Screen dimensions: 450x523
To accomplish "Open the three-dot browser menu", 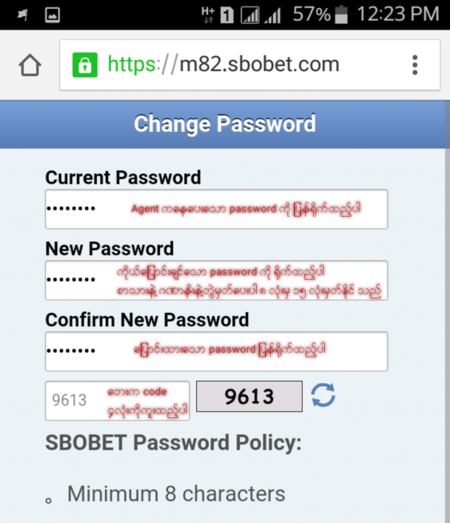I will tap(415, 65).
